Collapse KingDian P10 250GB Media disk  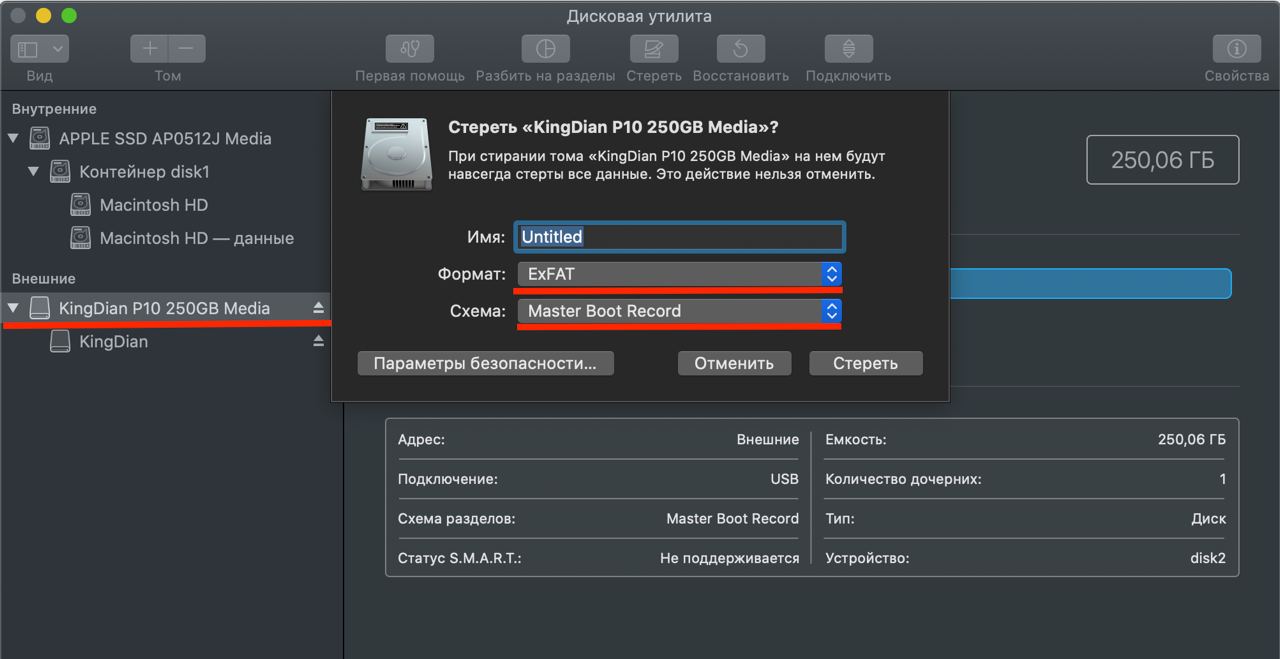coord(14,308)
